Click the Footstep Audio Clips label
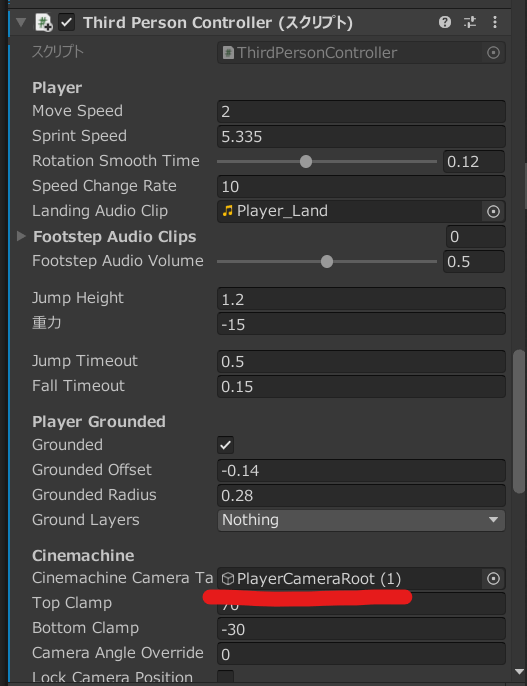The width and height of the screenshot is (527, 686). pyautogui.click(x=115, y=237)
